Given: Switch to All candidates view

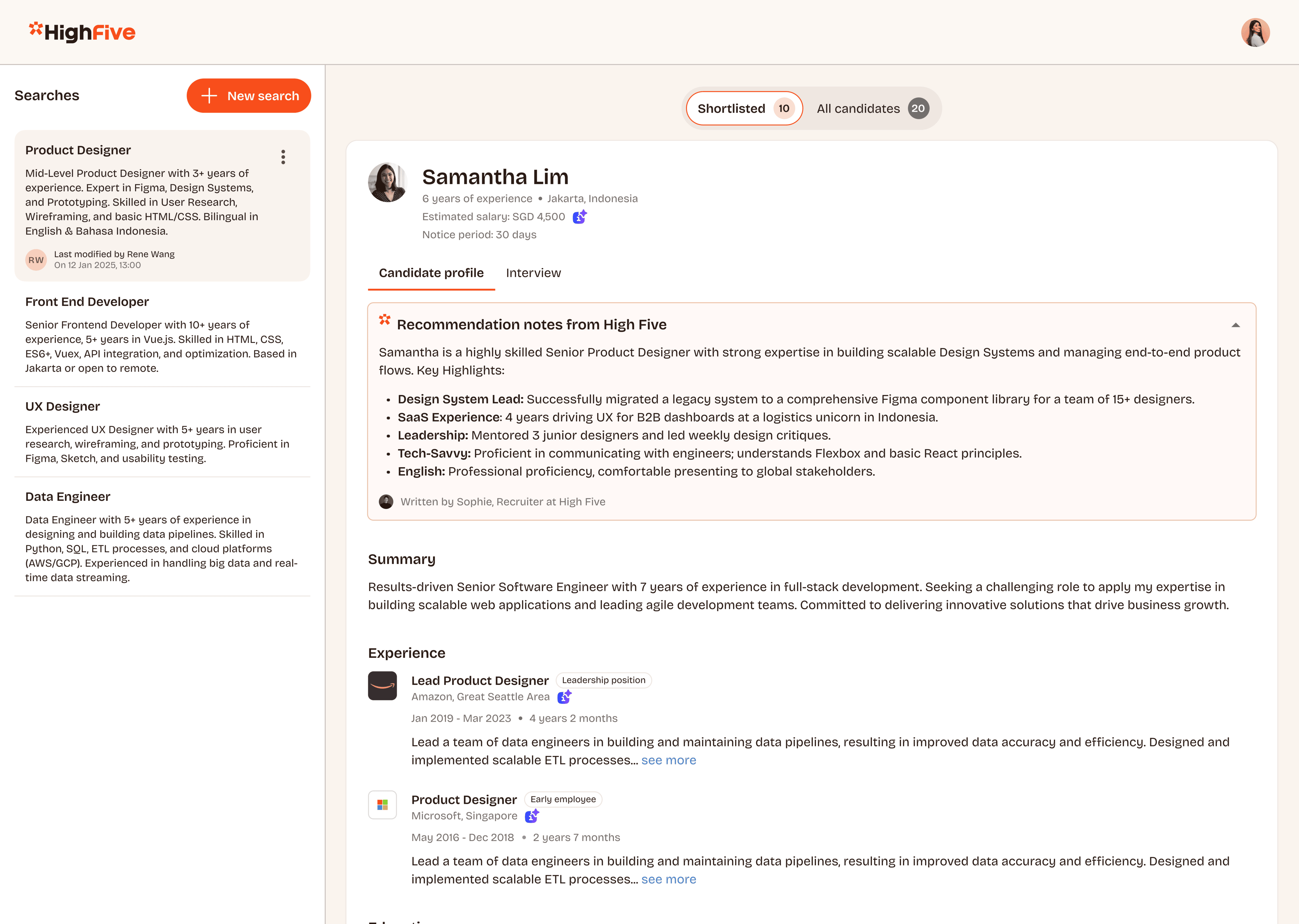Looking at the screenshot, I should [872, 109].
